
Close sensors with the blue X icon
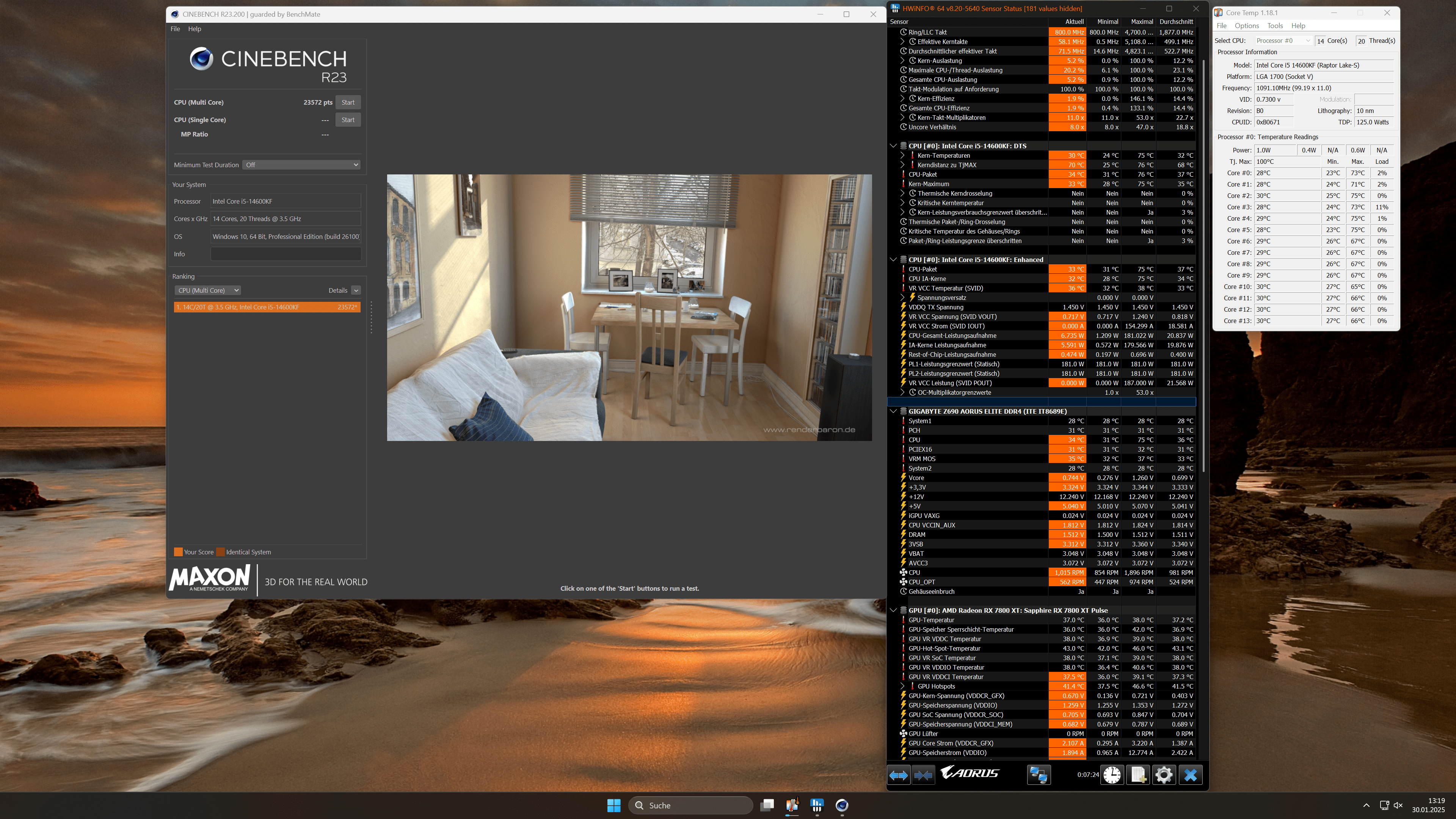[x=1190, y=775]
